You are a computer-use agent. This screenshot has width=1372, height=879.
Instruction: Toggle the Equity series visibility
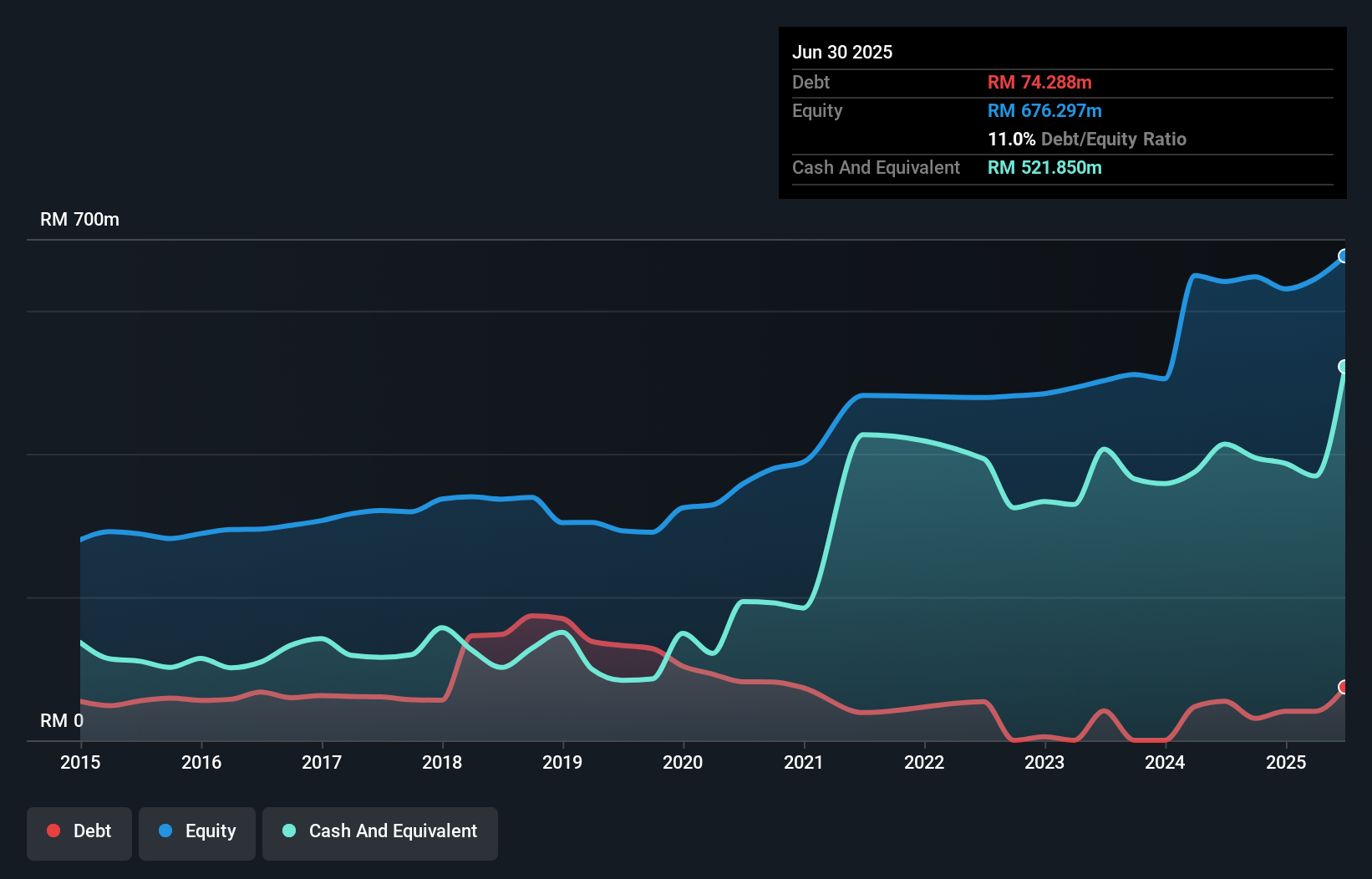pyautogui.click(x=197, y=833)
